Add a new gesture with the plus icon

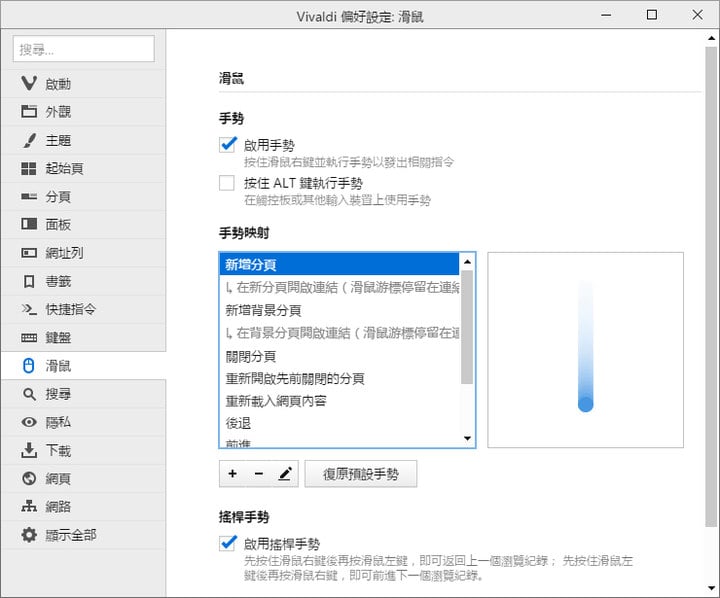coord(232,474)
